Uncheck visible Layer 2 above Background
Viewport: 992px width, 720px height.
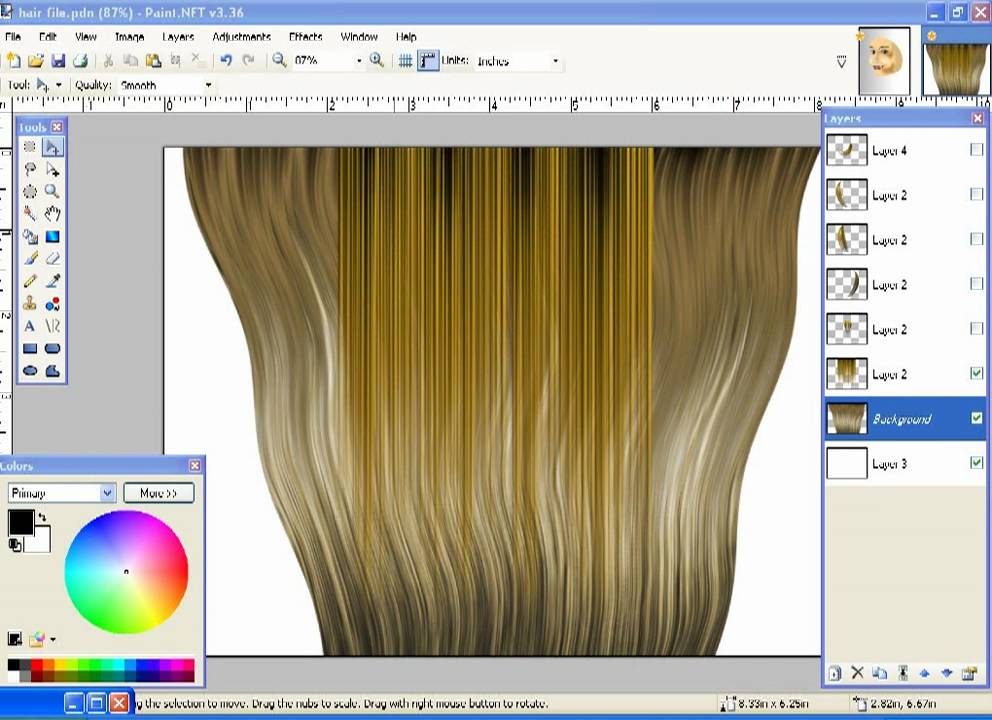click(x=976, y=373)
